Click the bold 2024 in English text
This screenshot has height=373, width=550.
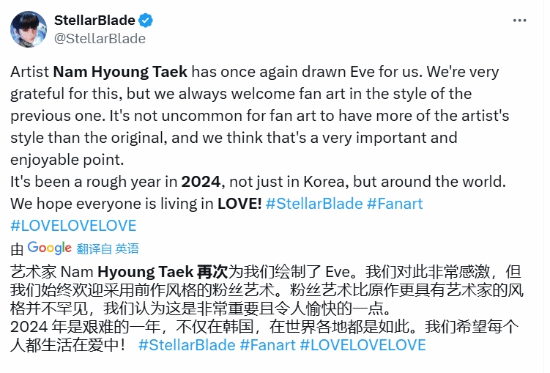pos(201,182)
